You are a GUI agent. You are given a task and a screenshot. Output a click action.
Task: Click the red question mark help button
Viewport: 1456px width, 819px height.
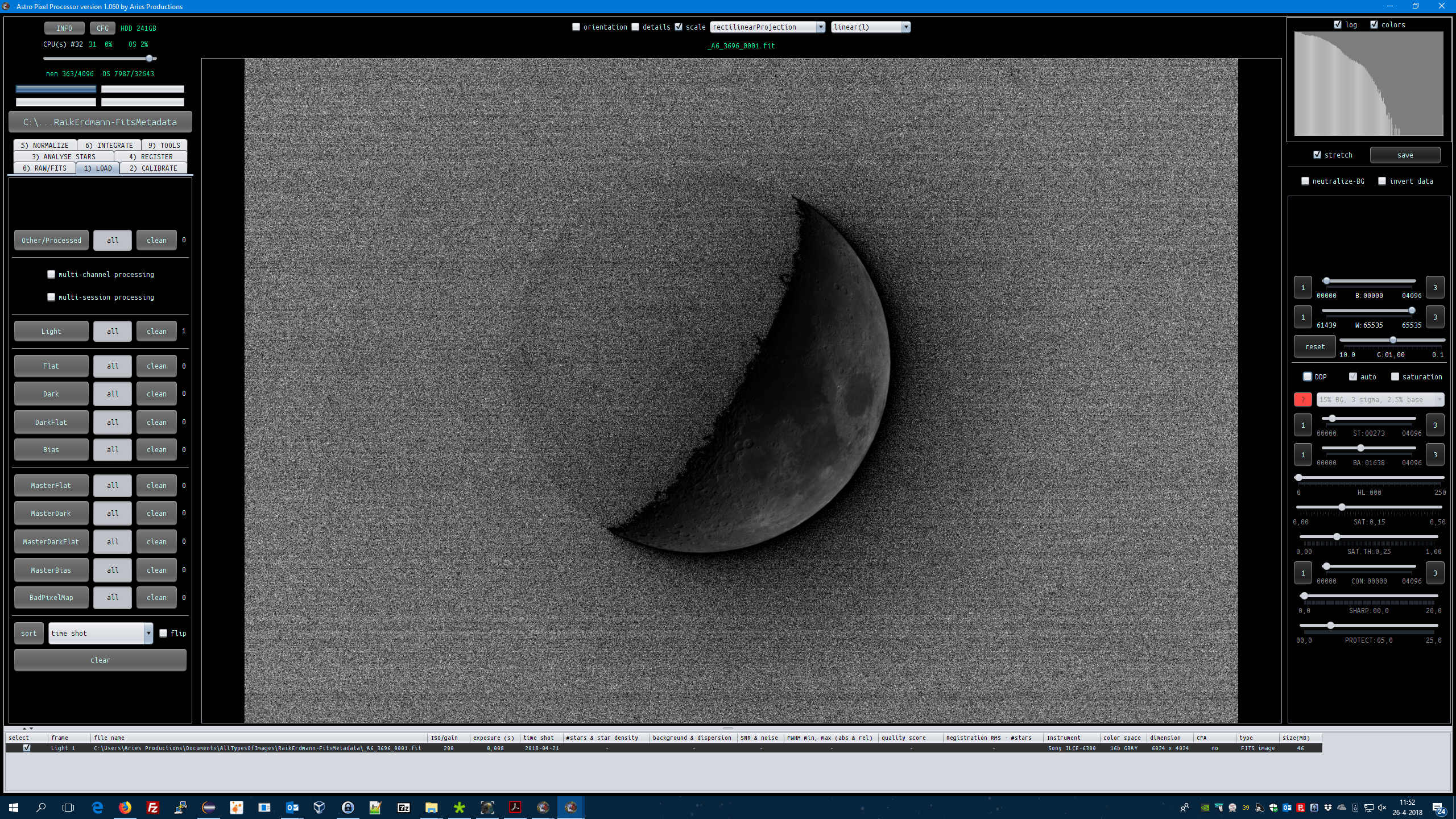[x=1302, y=399]
